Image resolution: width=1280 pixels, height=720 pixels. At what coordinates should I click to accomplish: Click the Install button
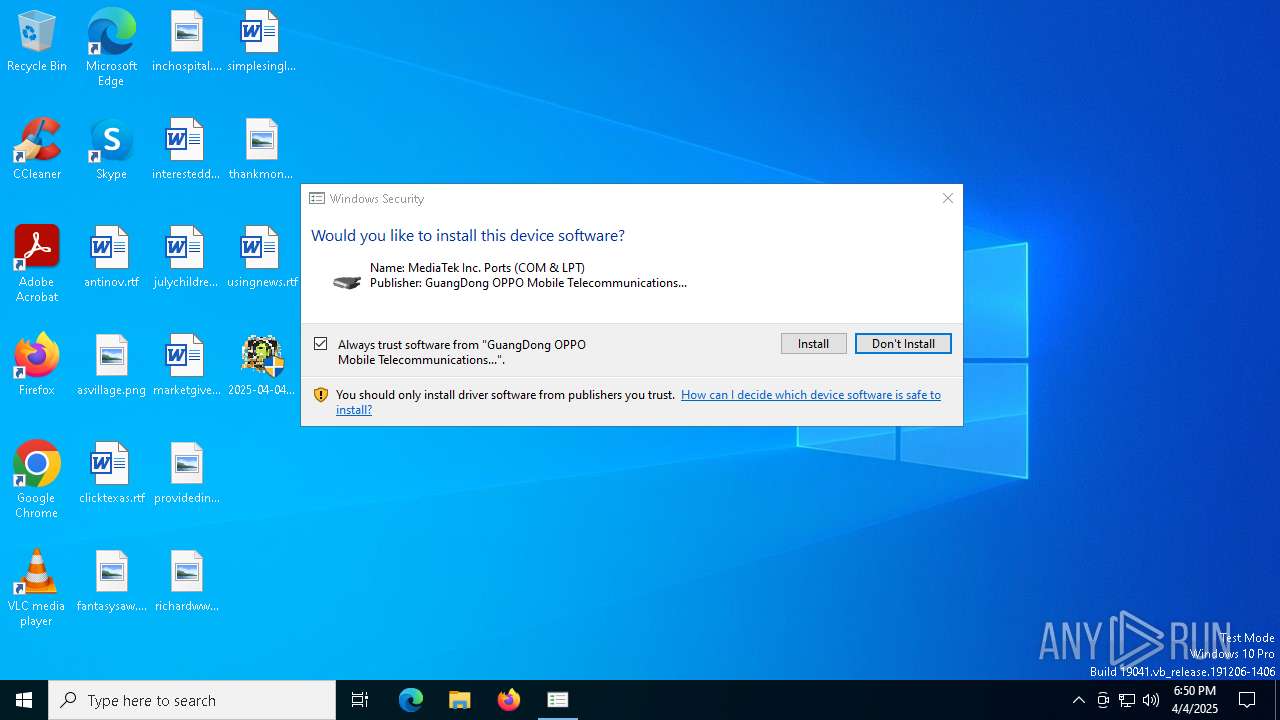(813, 344)
